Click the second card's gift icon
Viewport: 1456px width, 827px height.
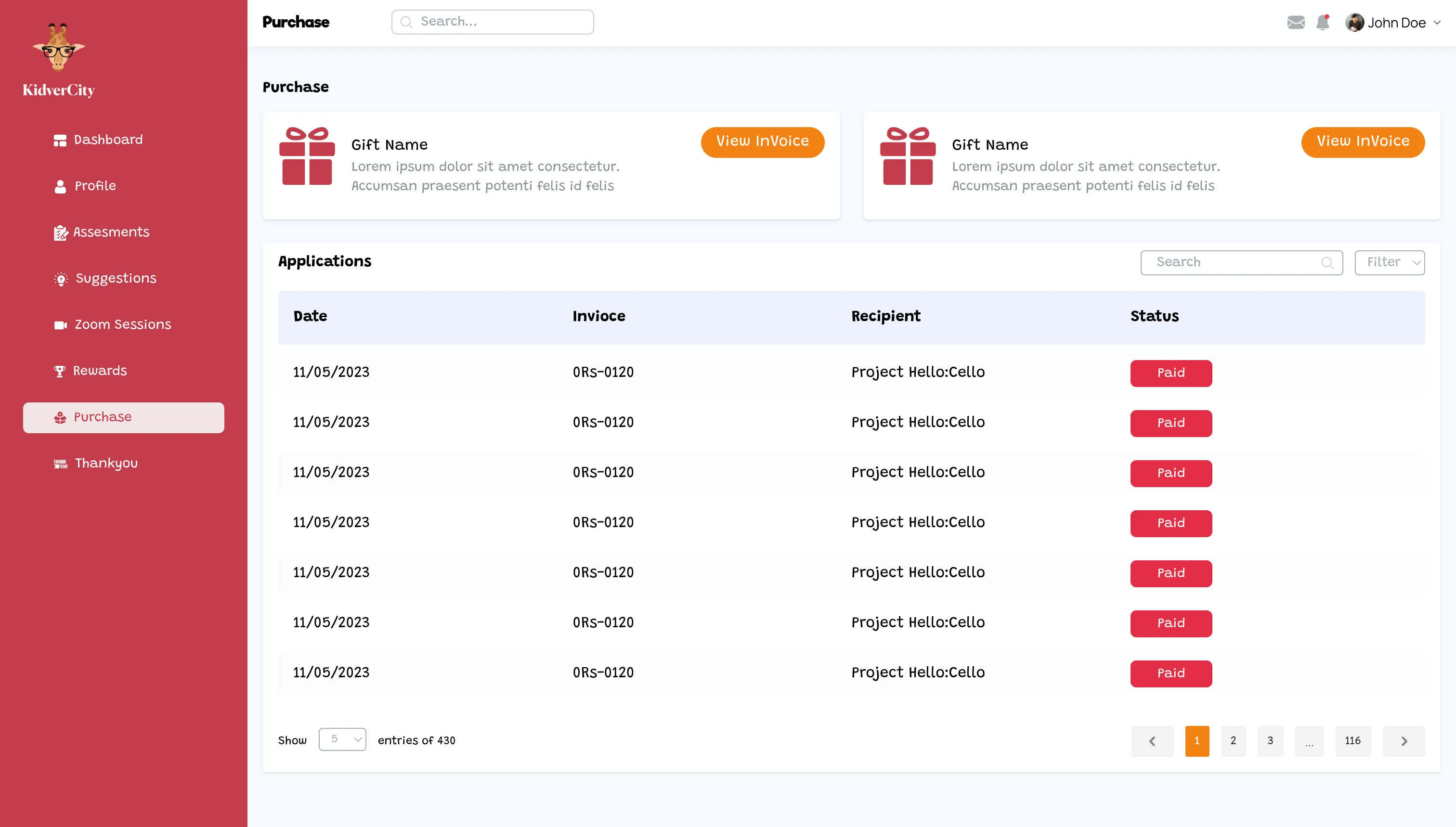pyautogui.click(x=907, y=156)
